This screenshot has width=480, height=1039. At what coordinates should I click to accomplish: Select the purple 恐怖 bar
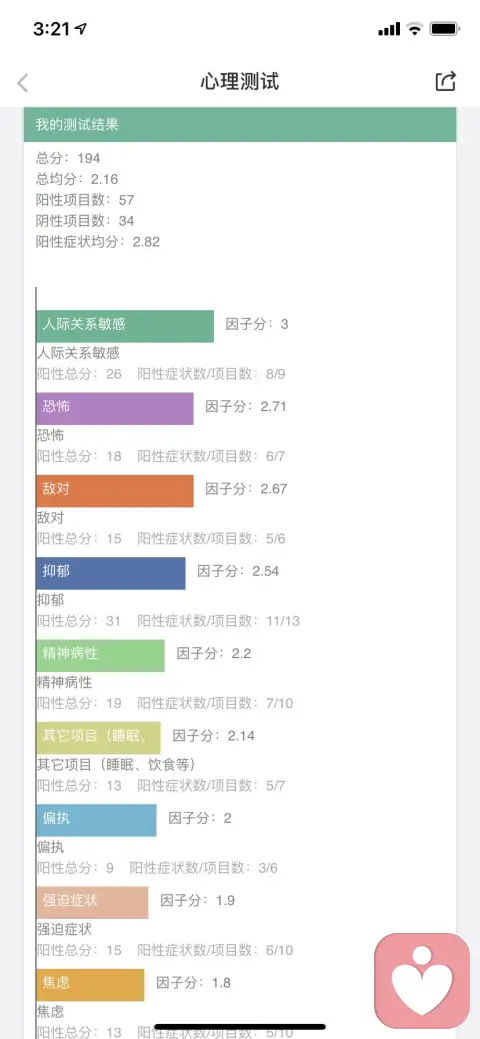pyautogui.click(x=115, y=408)
